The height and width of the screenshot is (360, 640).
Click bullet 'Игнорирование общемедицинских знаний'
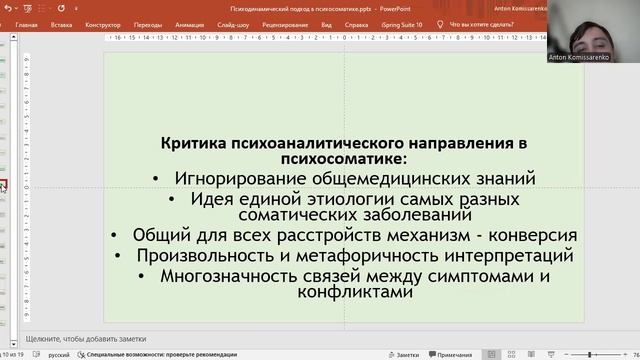355,179
